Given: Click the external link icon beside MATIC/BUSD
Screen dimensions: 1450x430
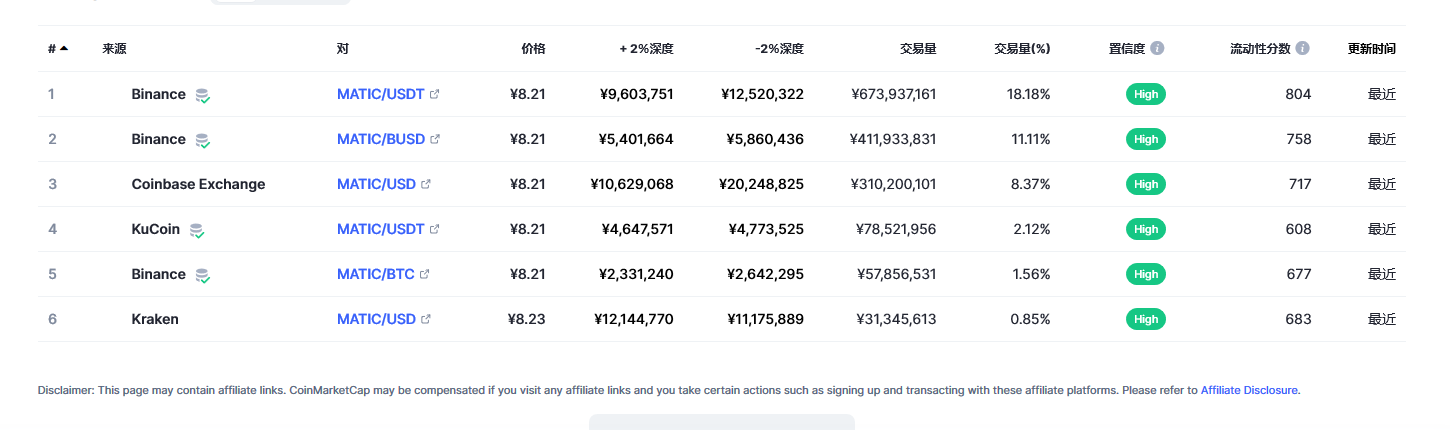Looking at the screenshot, I should click(x=435, y=139).
